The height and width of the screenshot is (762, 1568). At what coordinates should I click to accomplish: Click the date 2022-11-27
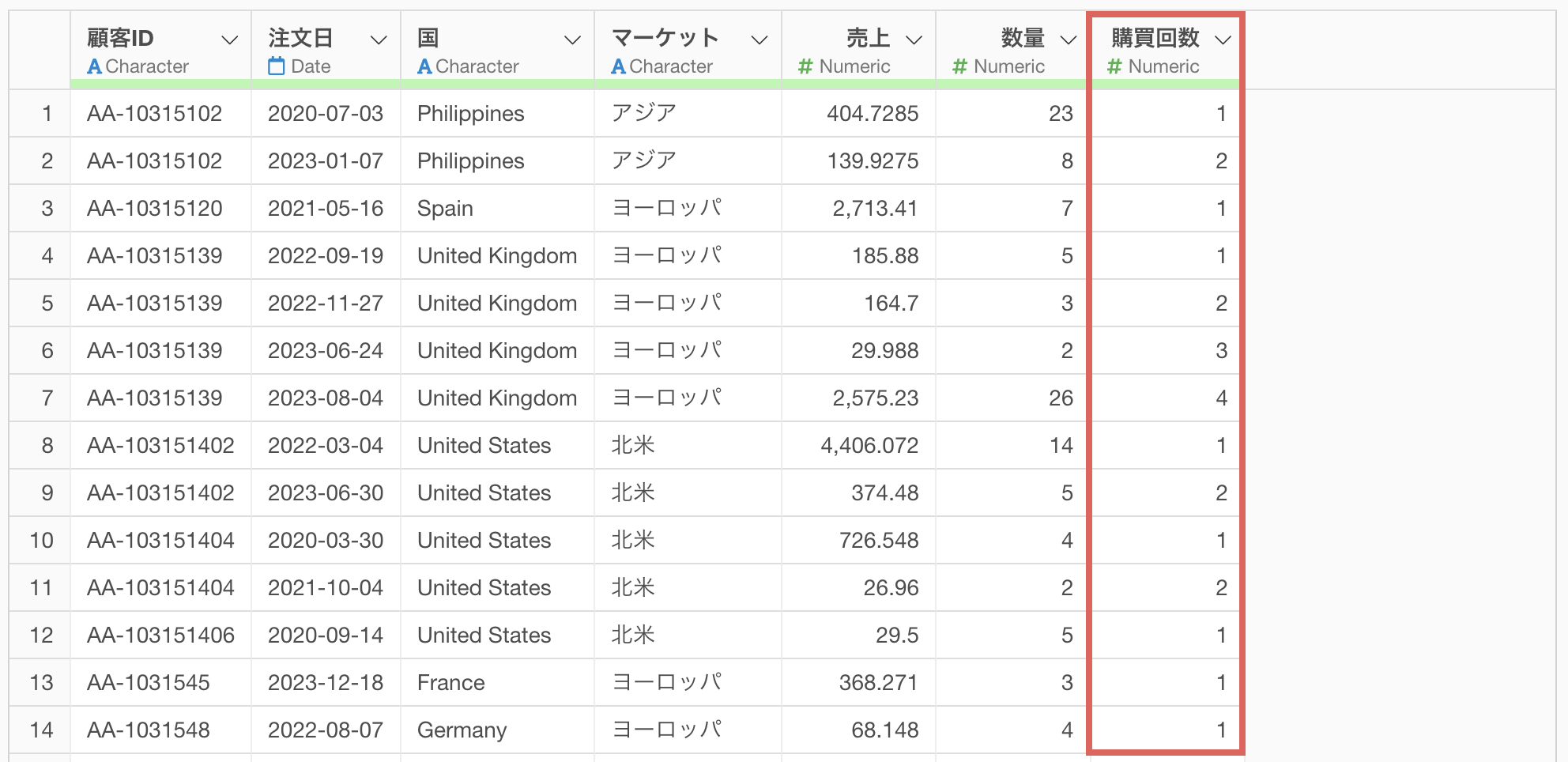click(326, 304)
